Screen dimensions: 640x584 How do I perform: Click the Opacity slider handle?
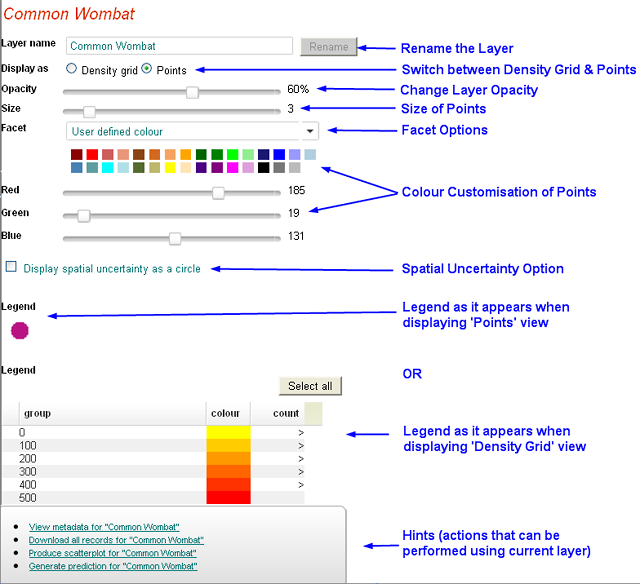pyautogui.click(x=192, y=92)
